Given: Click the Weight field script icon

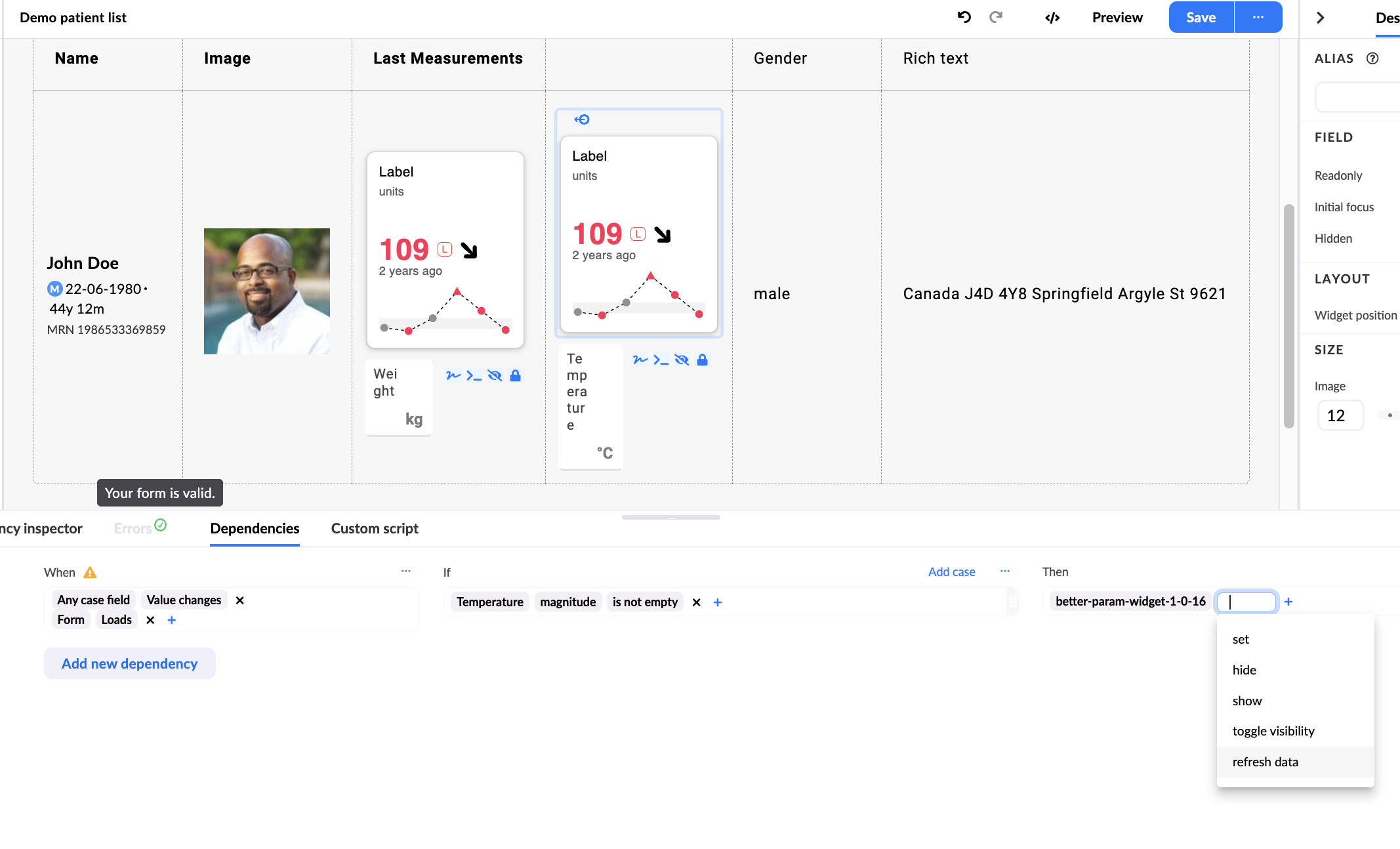Looking at the screenshot, I should 474,375.
